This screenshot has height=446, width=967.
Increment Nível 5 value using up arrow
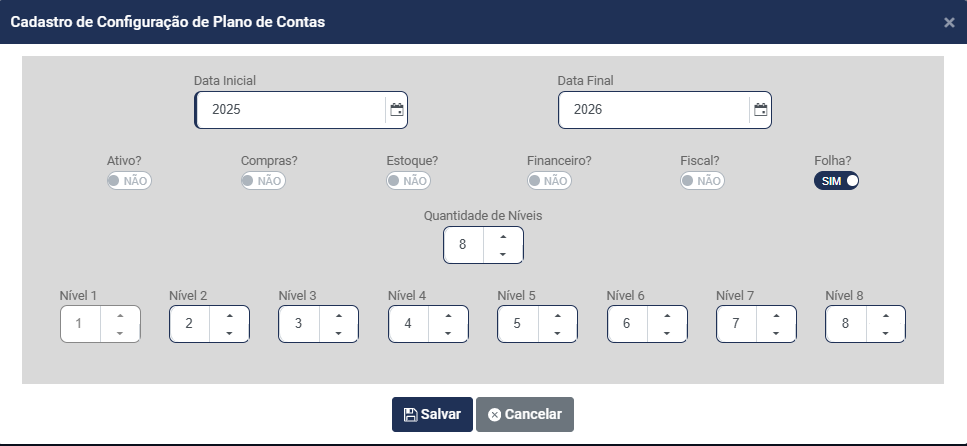click(x=558, y=315)
